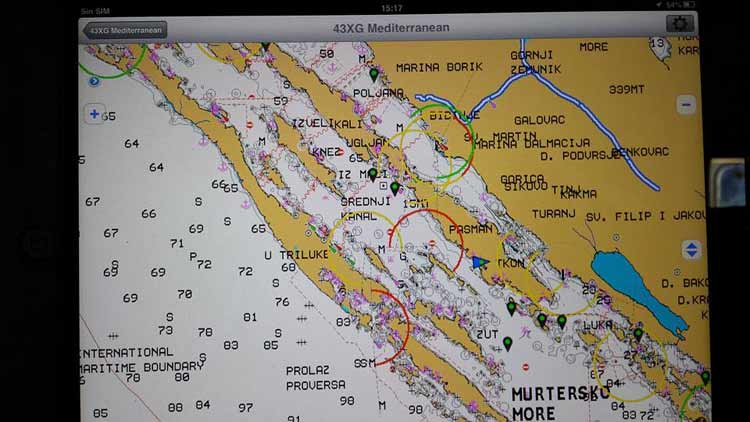Viewport: 750px width, 422px height.
Task: Tap the Marina Dalmacija label on the map
Action: coord(532,143)
